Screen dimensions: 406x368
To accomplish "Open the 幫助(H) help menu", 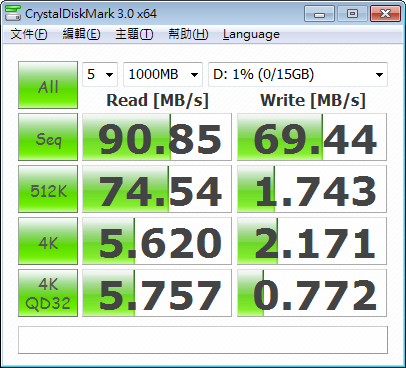I will (188, 34).
